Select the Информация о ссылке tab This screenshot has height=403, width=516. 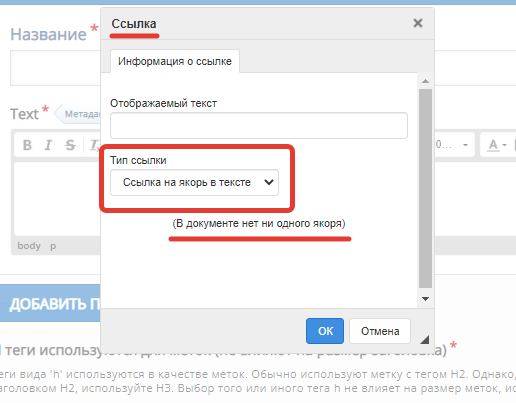pyautogui.click(x=175, y=61)
